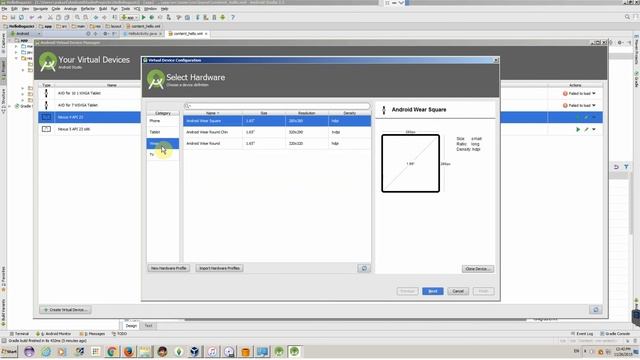
Task: Switch to the content_hello.xml editor tab
Action: coord(188,33)
